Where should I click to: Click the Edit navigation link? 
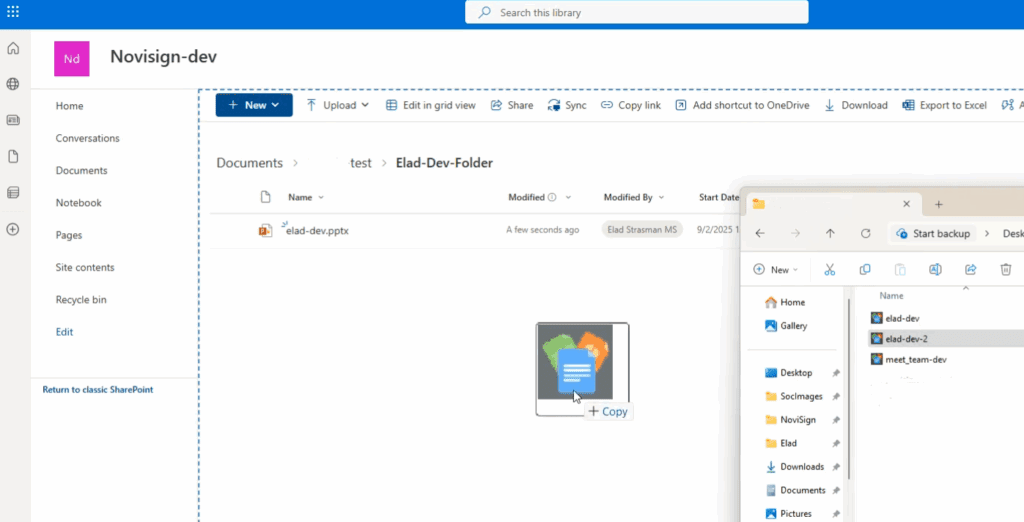pyautogui.click(x=64, y=332)
